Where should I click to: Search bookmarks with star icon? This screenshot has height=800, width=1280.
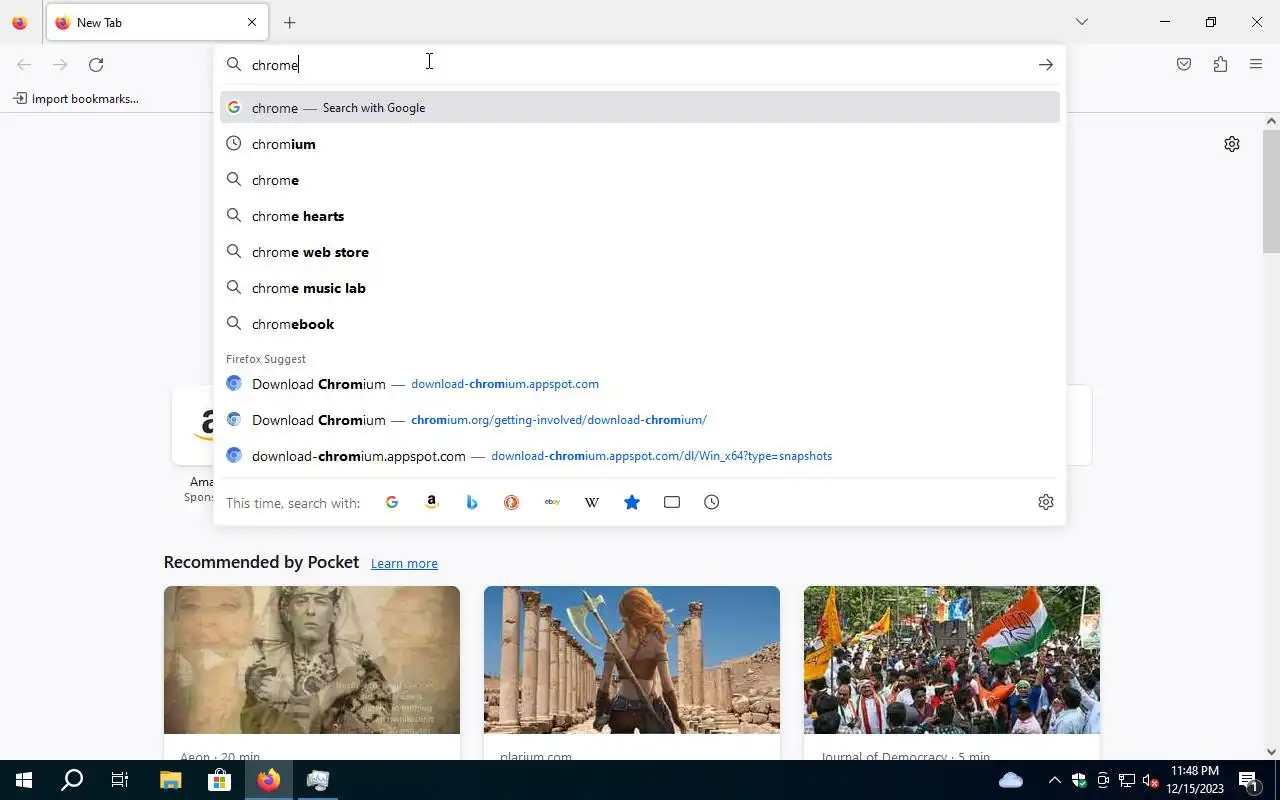[632, 502]
